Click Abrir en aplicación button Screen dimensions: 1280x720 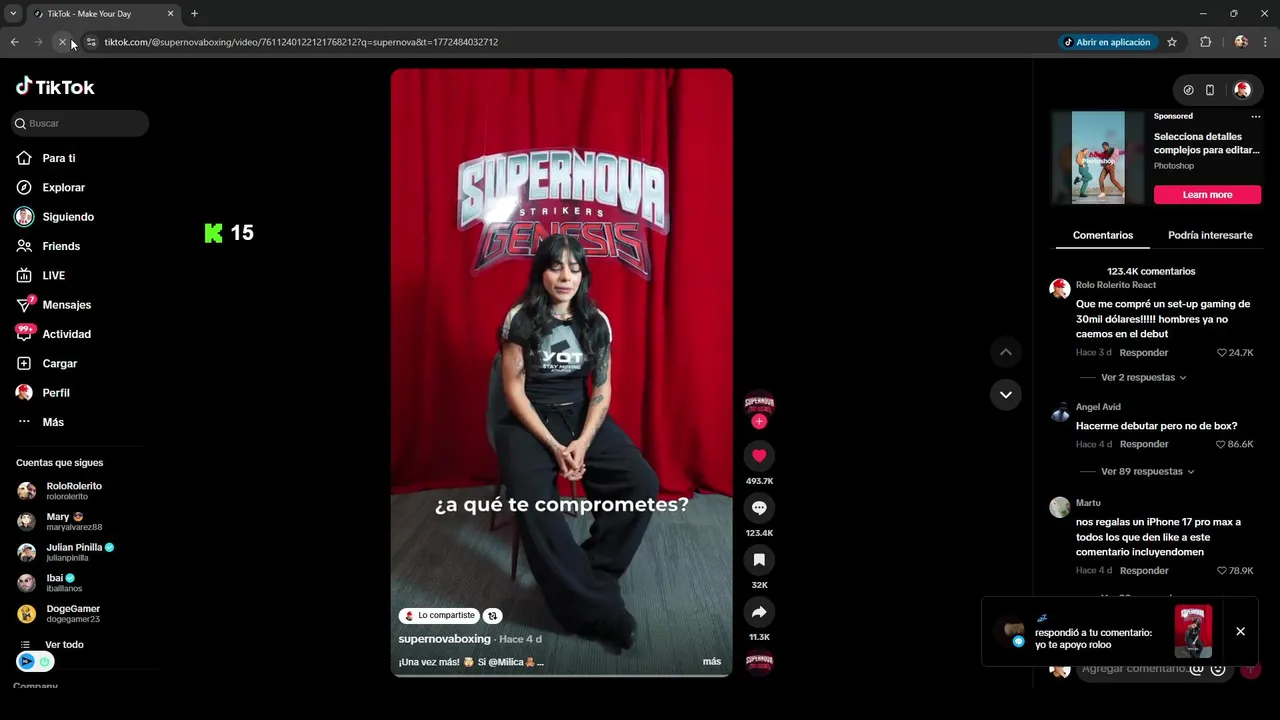[x=1107, y=42]
